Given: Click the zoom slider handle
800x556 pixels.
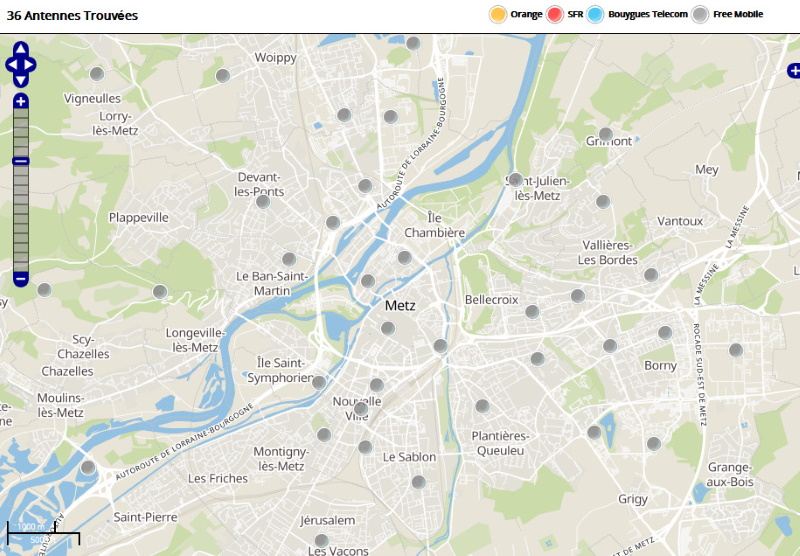Looking at the screenshot, I should pos(21,161).
